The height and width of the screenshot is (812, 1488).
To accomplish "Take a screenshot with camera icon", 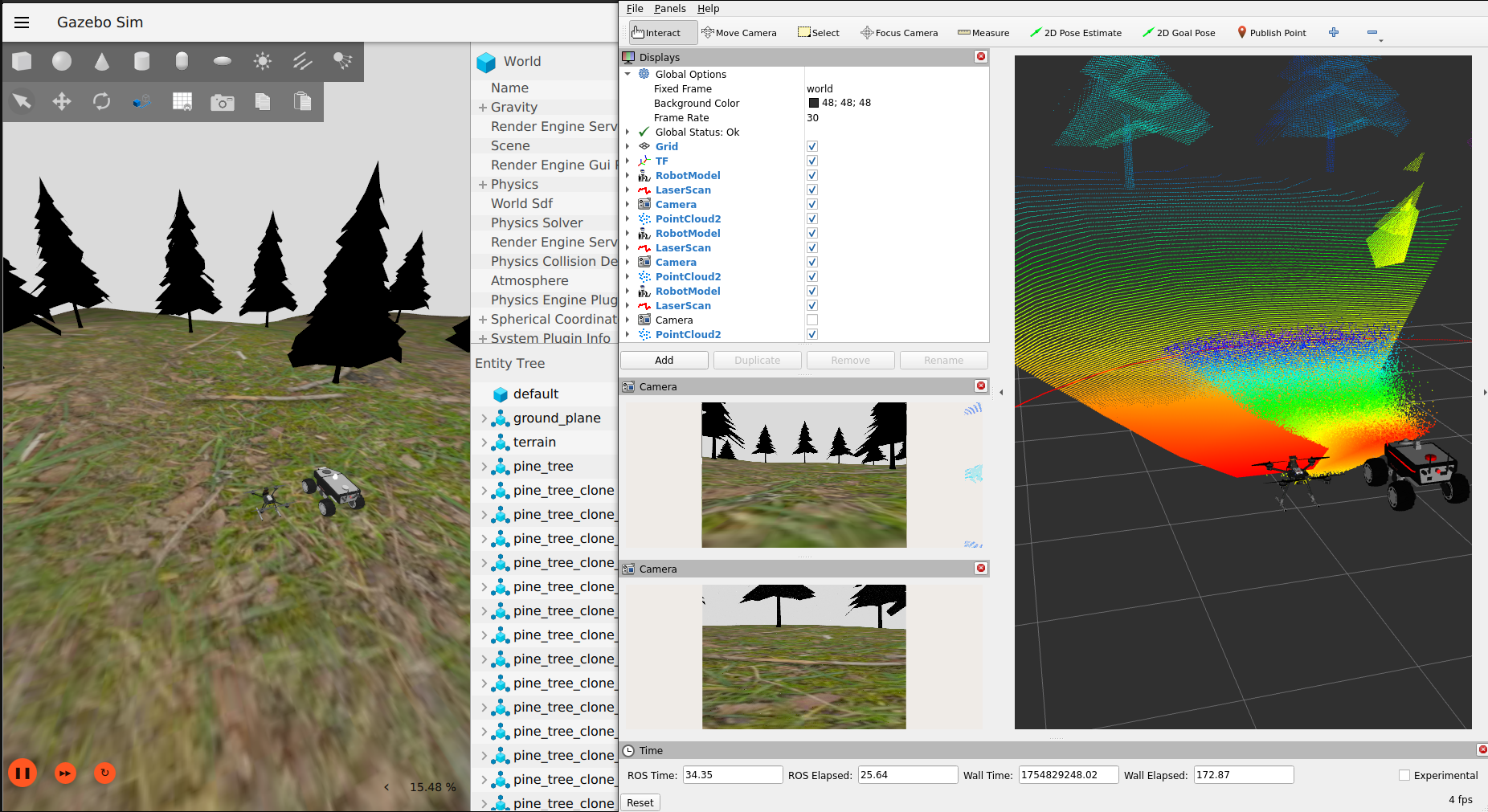I will pos(223,102).
